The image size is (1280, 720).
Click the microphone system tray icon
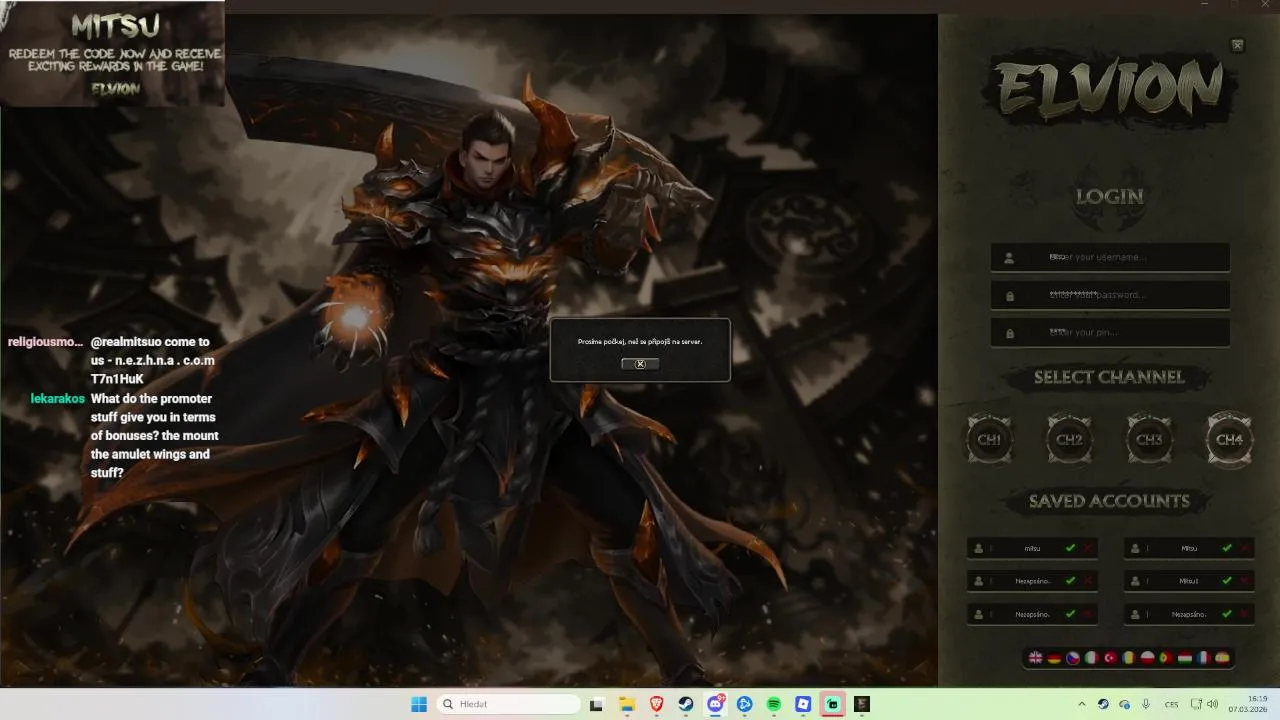pyautogui.click(x=1146, y=704)
